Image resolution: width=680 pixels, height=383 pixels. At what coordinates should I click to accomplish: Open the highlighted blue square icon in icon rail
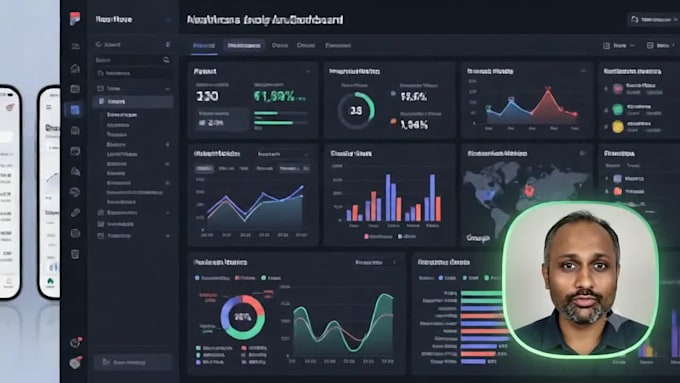[x=75, y=110]
